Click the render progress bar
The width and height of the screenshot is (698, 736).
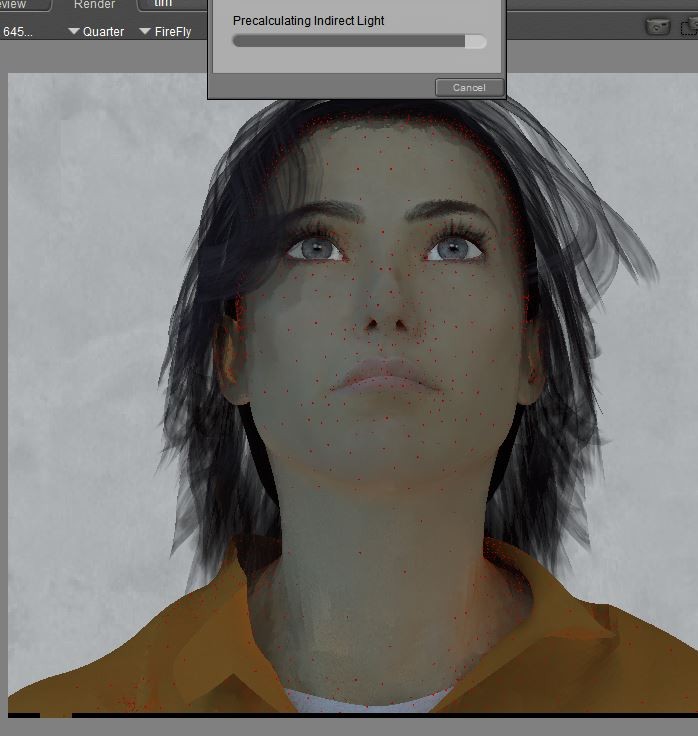click(358, 42)
